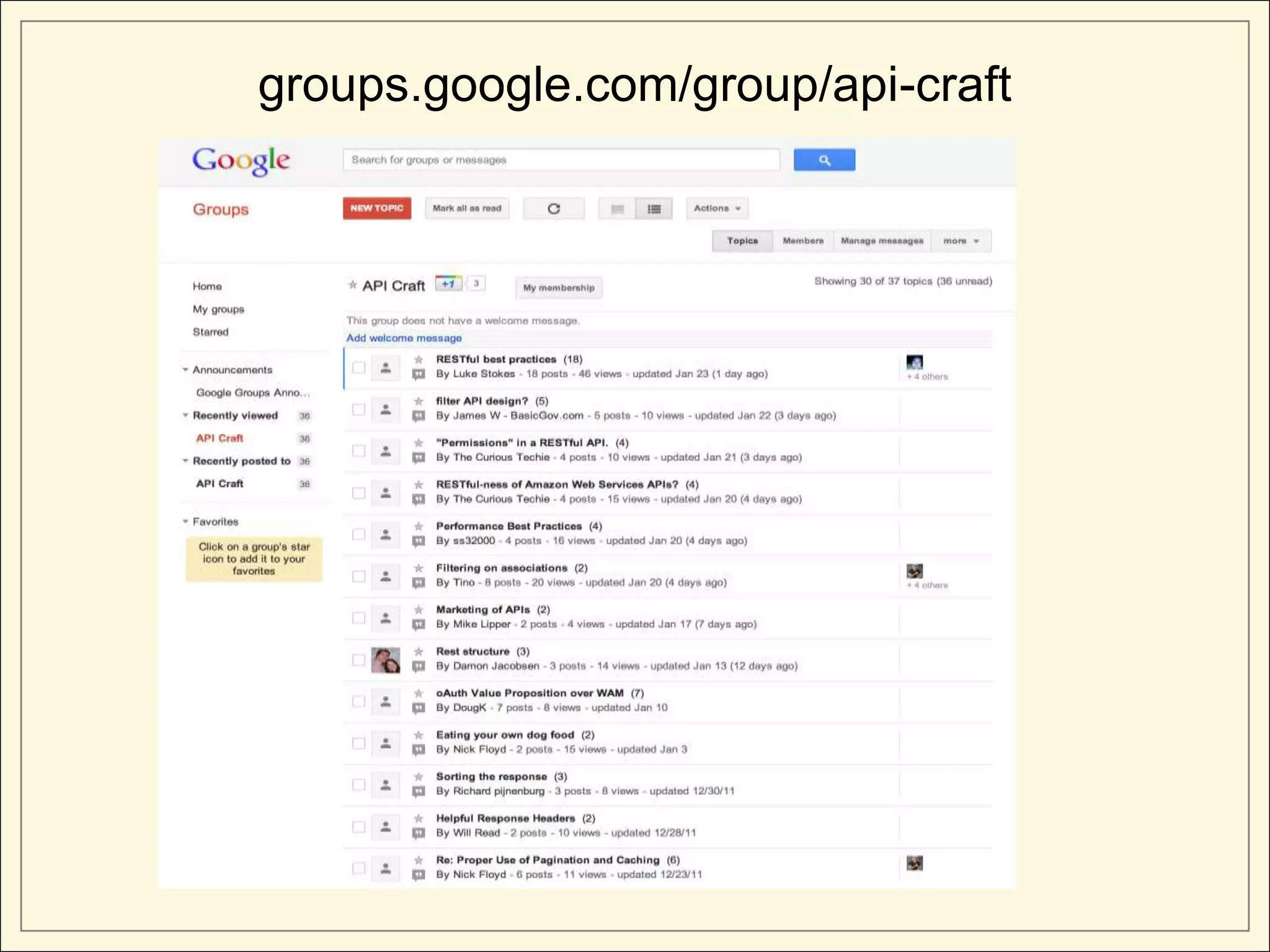Star the RESTful best practices topic
This screenshot has height=952, width=1270.
419,359
